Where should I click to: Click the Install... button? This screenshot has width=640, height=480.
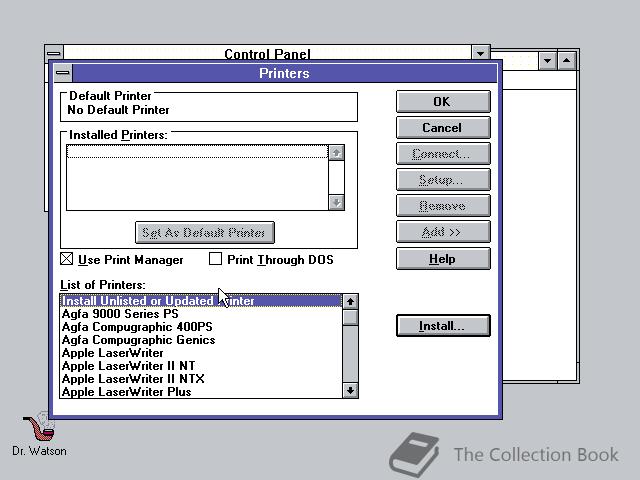click(443, 326)
